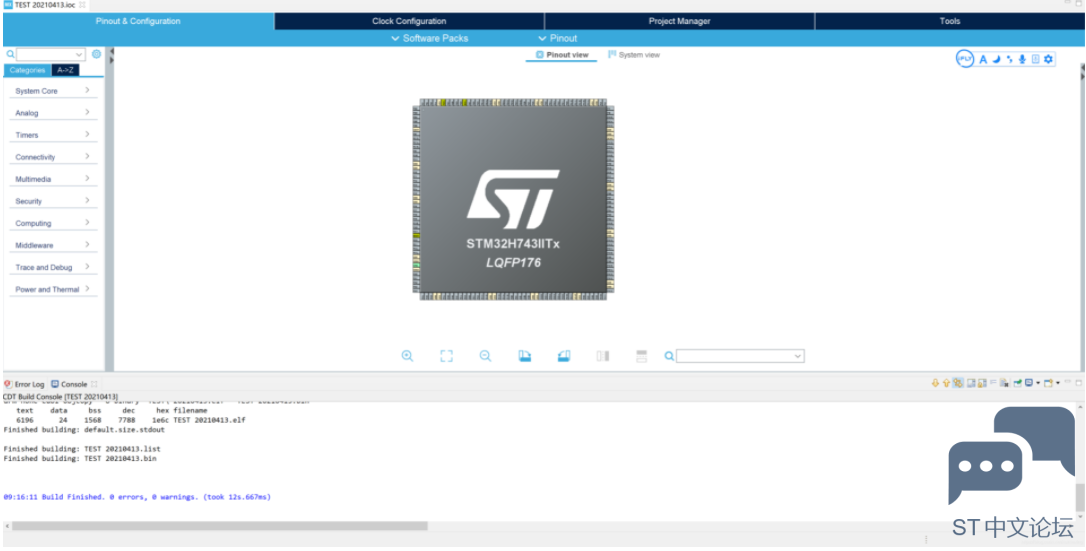The width and height of the screenshot is (1086, 551).
Task: Click the STM32H743IITx chip image
Action: [x=514, y=199]
